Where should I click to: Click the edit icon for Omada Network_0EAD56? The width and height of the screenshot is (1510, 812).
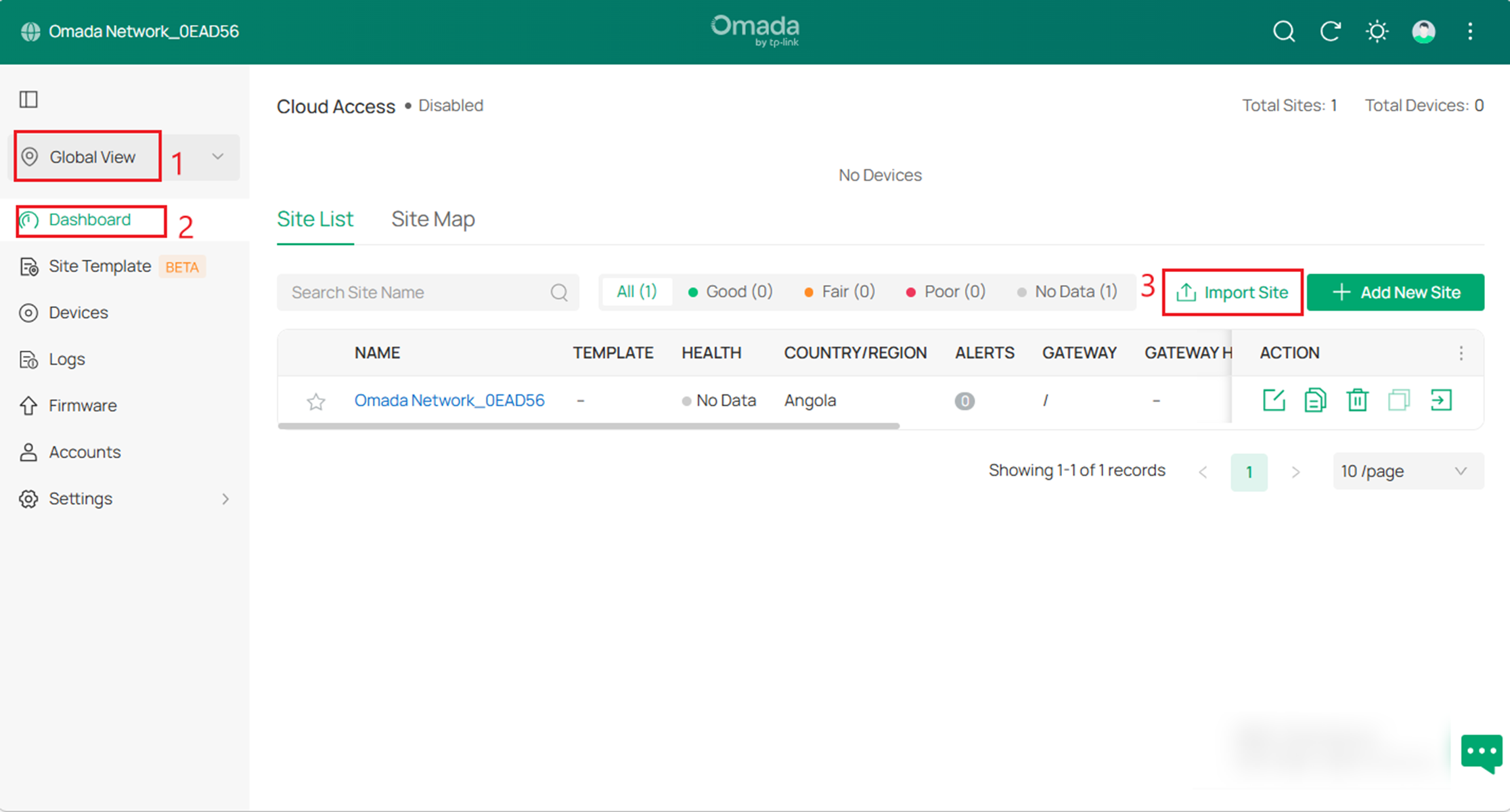1274,400
